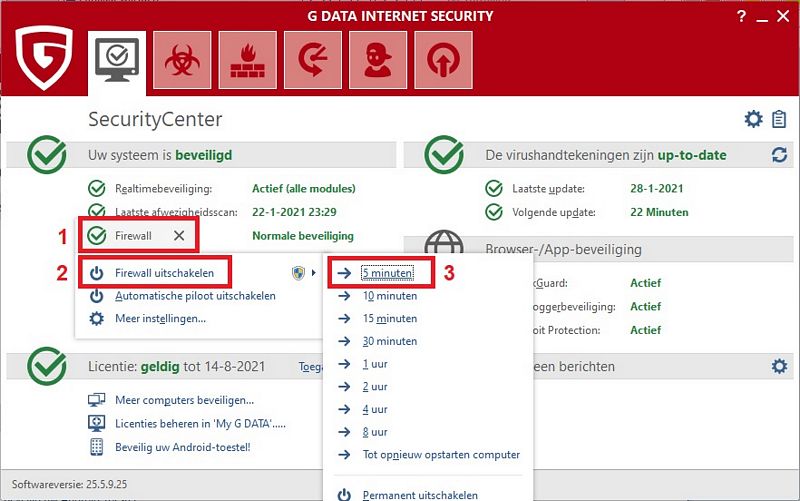
Task: Click the green check beside virushandtekeningen status
Action: tap(444, 155)
